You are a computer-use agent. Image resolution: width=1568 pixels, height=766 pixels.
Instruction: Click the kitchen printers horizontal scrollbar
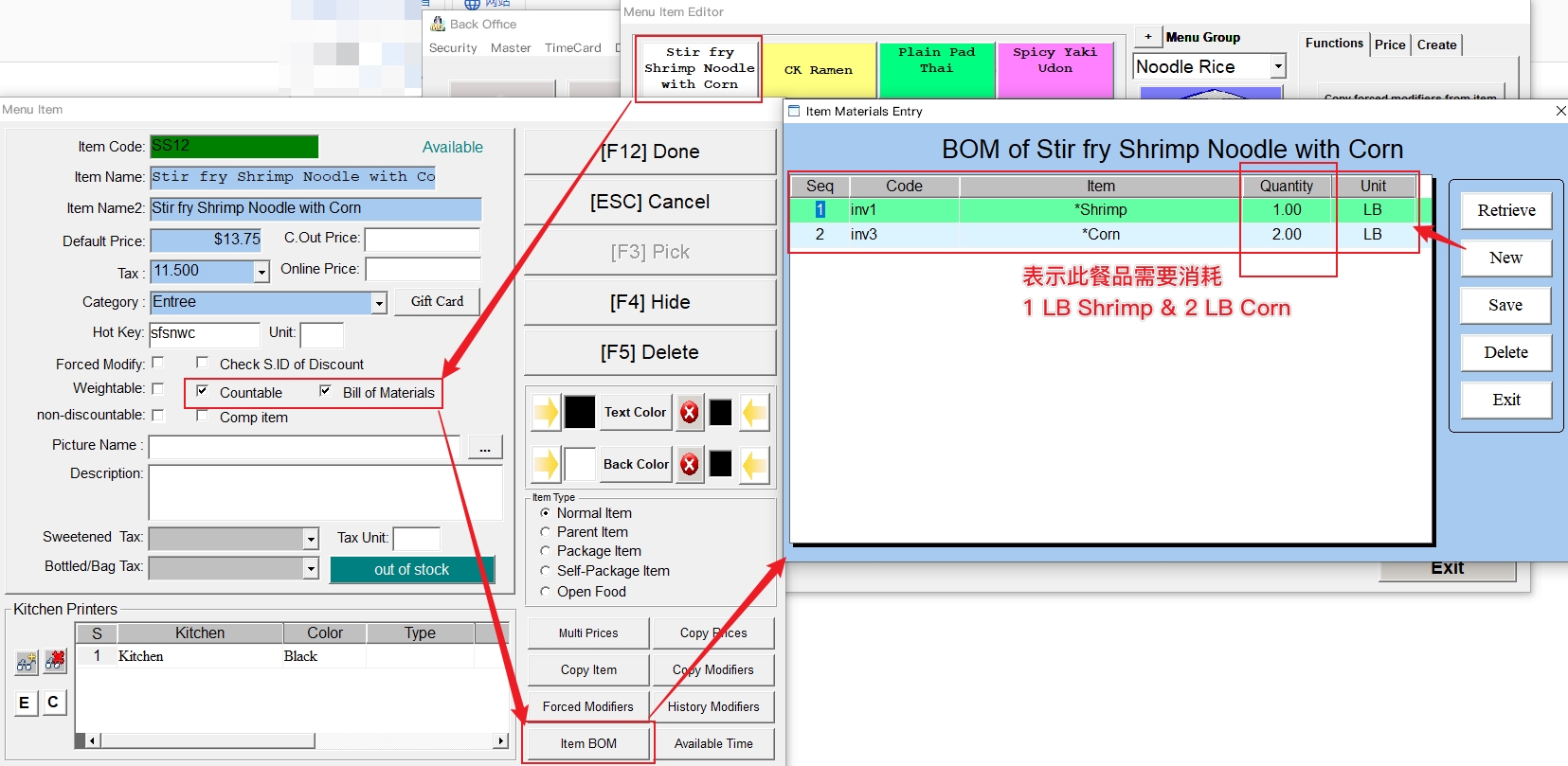293,740
